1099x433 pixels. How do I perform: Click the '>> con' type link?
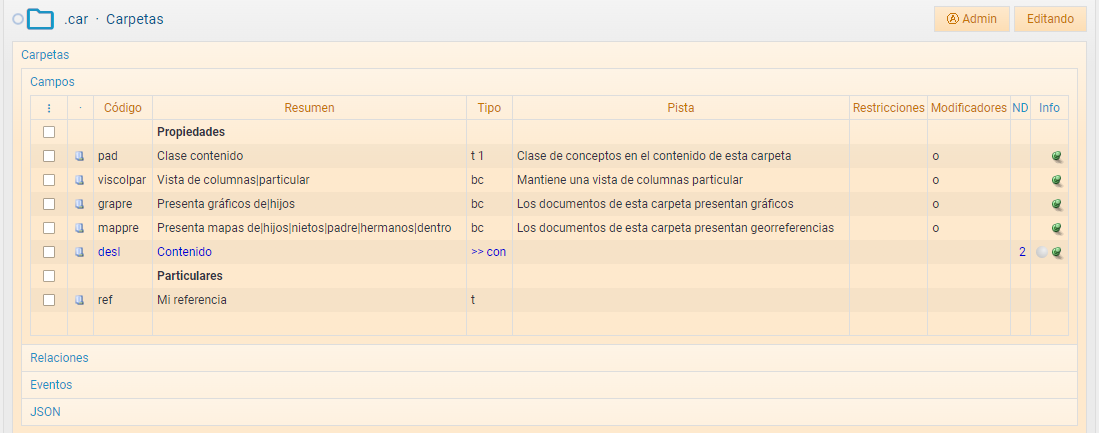pos(488,252)
